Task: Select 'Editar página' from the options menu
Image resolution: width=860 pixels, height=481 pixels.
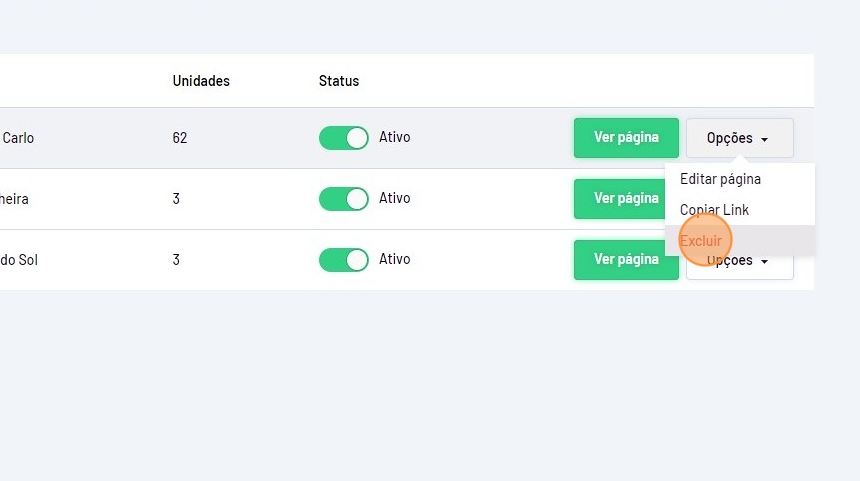Action: [720, 180]
